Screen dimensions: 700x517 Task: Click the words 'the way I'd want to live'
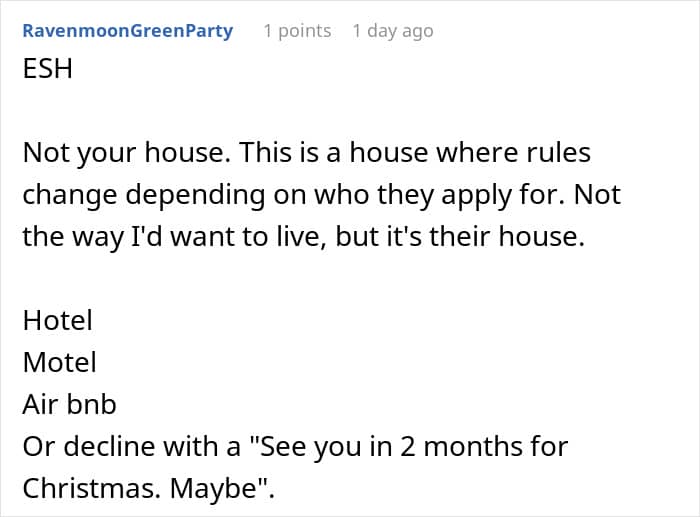[x=171, y=236]
